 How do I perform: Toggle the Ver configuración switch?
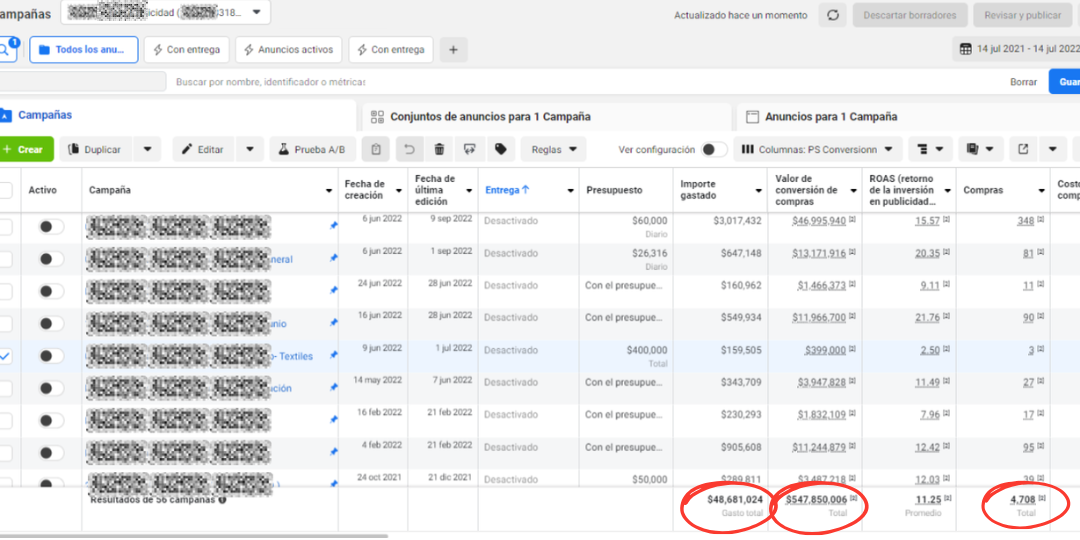(714, 149)
